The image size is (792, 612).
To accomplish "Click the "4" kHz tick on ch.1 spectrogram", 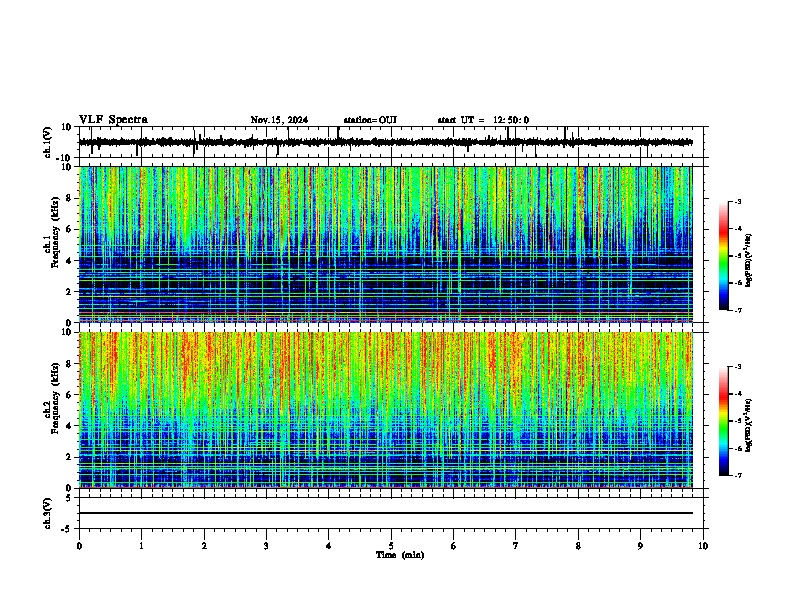I will (69, 261).
